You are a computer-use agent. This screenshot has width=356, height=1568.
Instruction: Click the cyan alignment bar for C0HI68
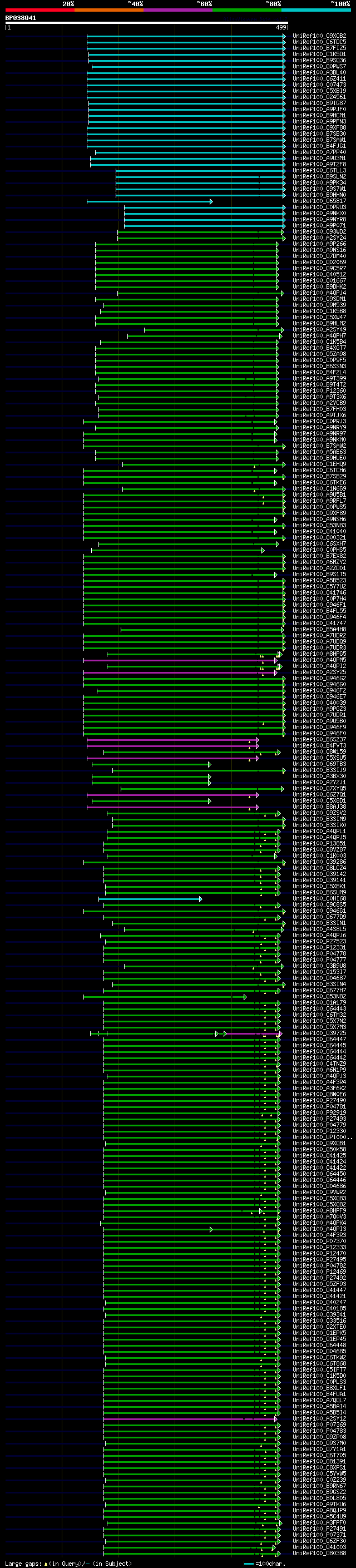(x=150, y=899)
